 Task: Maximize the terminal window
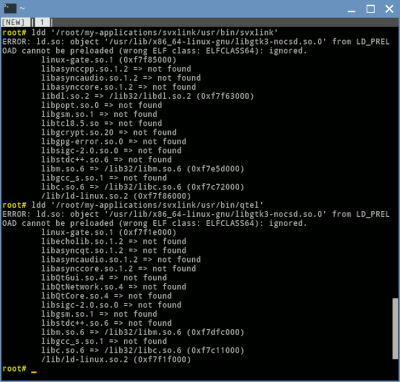click(x=370, y=9)
